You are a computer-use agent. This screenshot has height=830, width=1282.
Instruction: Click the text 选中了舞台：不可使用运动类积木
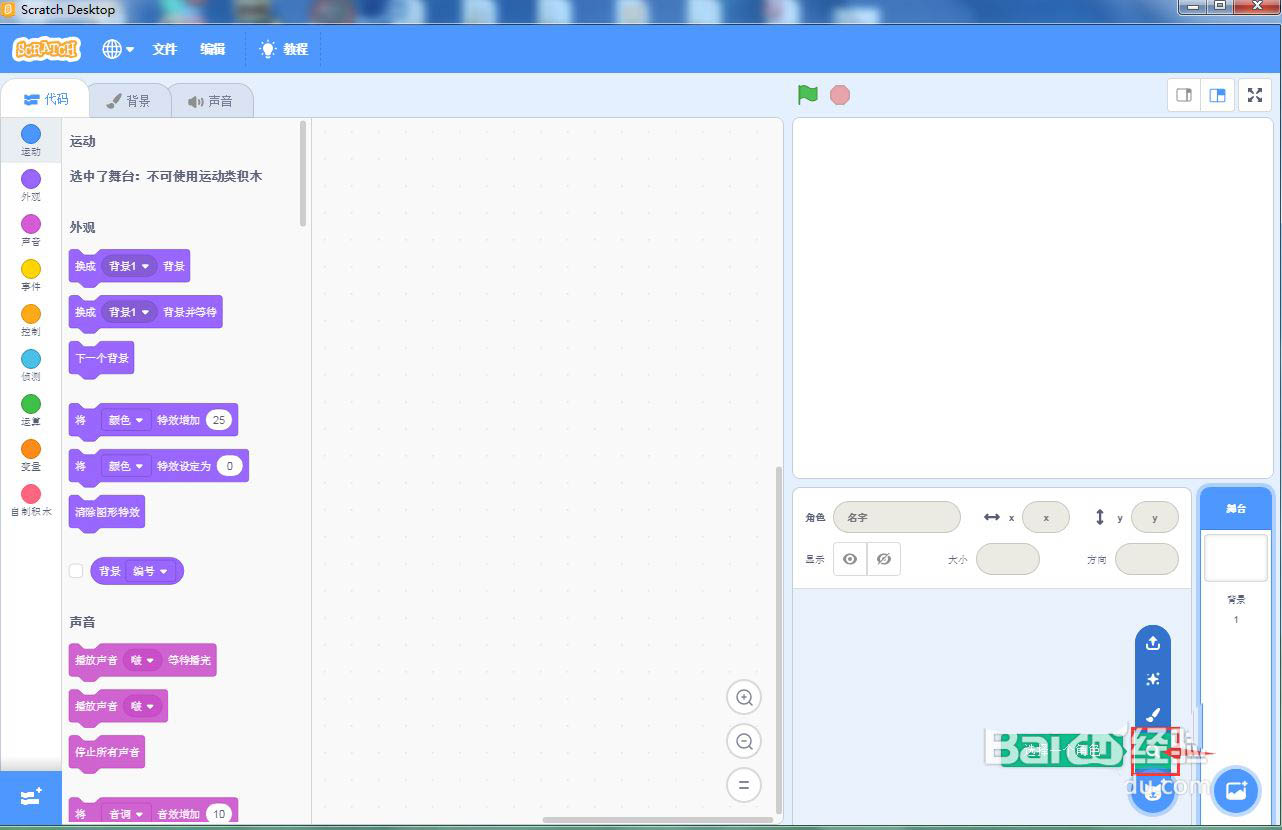tap(166, 176)
